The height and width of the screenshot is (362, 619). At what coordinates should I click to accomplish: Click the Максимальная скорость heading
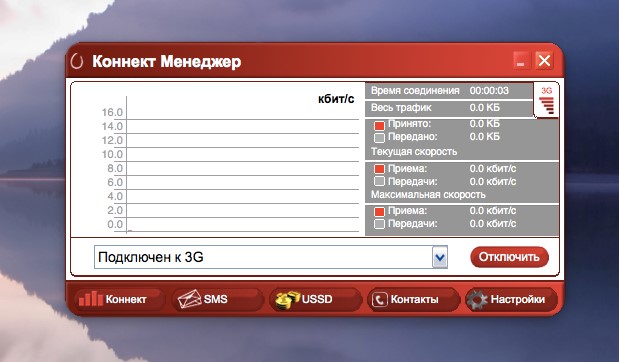(428, 195)
